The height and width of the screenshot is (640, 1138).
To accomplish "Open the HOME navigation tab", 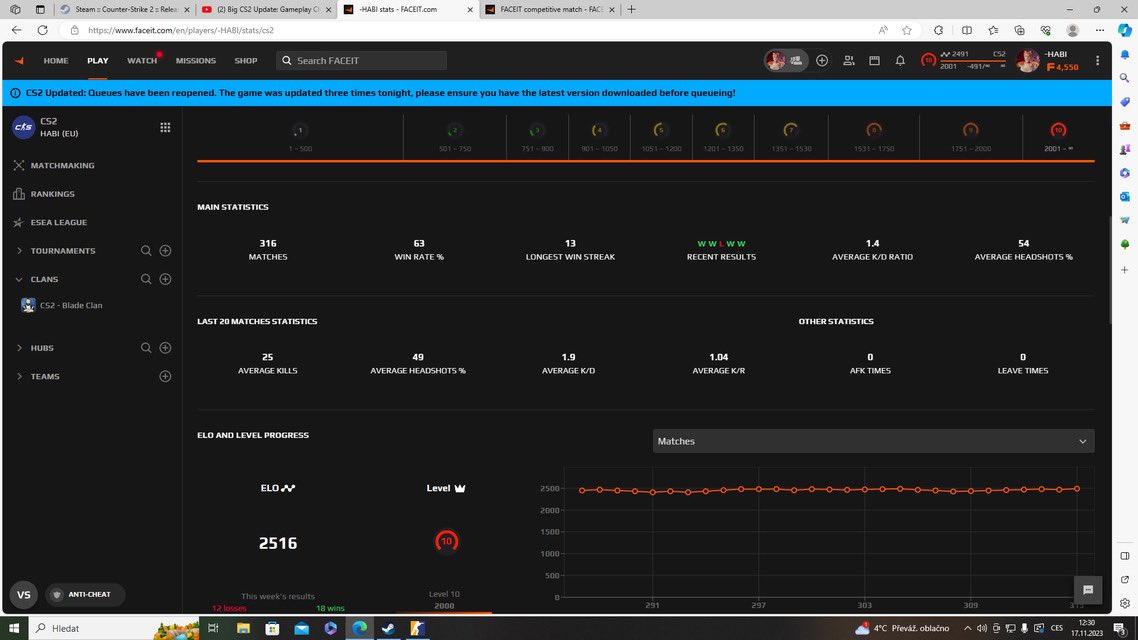I will [x=56, y=61].
